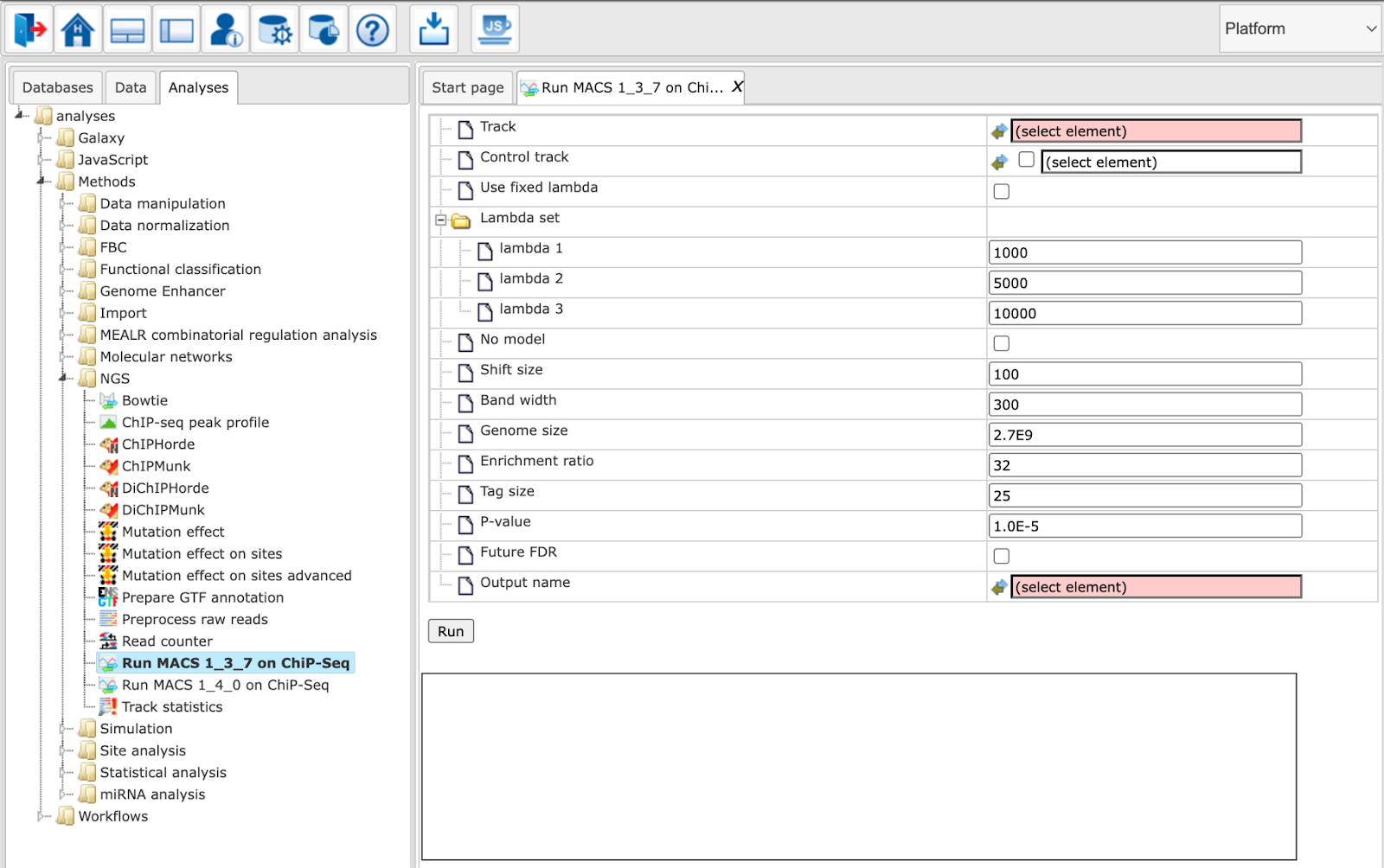Viewport: 1384px width, 868px height.
Task: Open Bowtie analysis in NGS
Action: pos(144,400)
